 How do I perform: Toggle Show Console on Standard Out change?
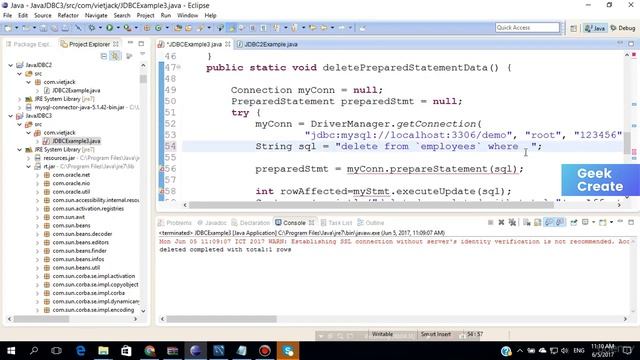549,222
